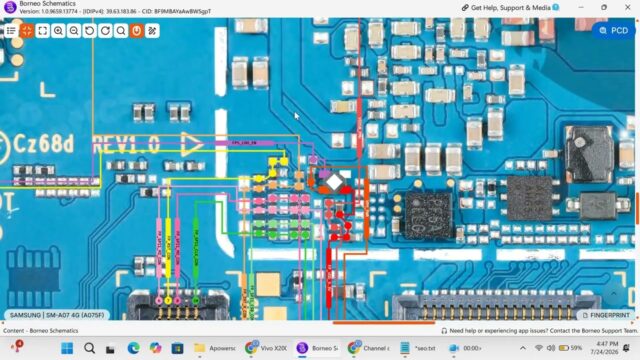640x360 pixels.
Task: Switch to Borneo Schematics taskbar item
Action: (318, 348)
